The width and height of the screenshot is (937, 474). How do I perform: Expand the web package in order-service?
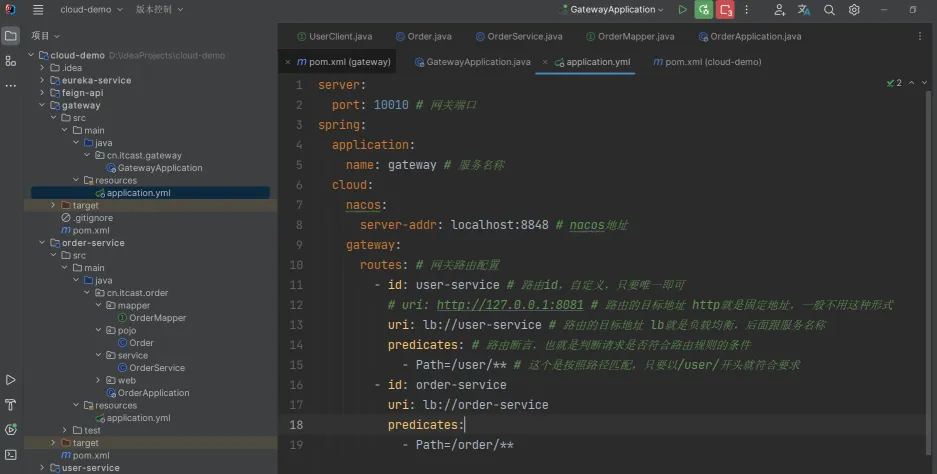click(x=98, y=380)
